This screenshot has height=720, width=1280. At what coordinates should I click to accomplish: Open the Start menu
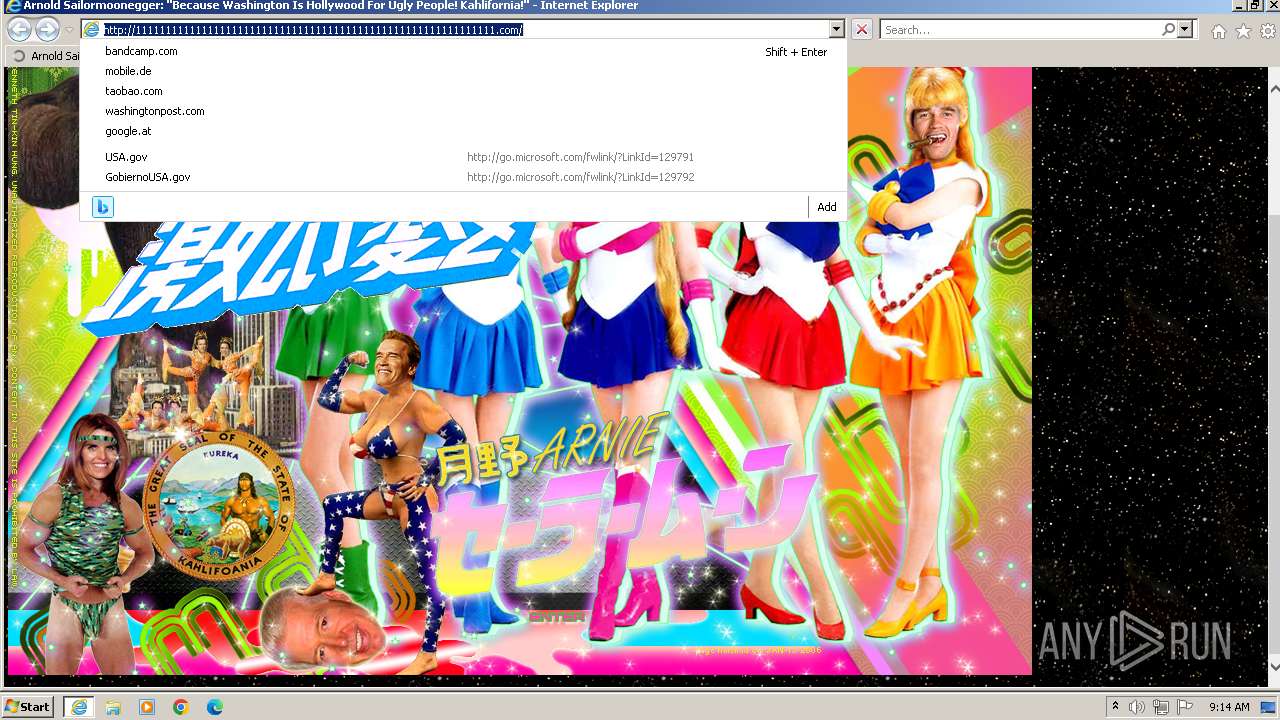pyautogui.click(x=28, y=706)
